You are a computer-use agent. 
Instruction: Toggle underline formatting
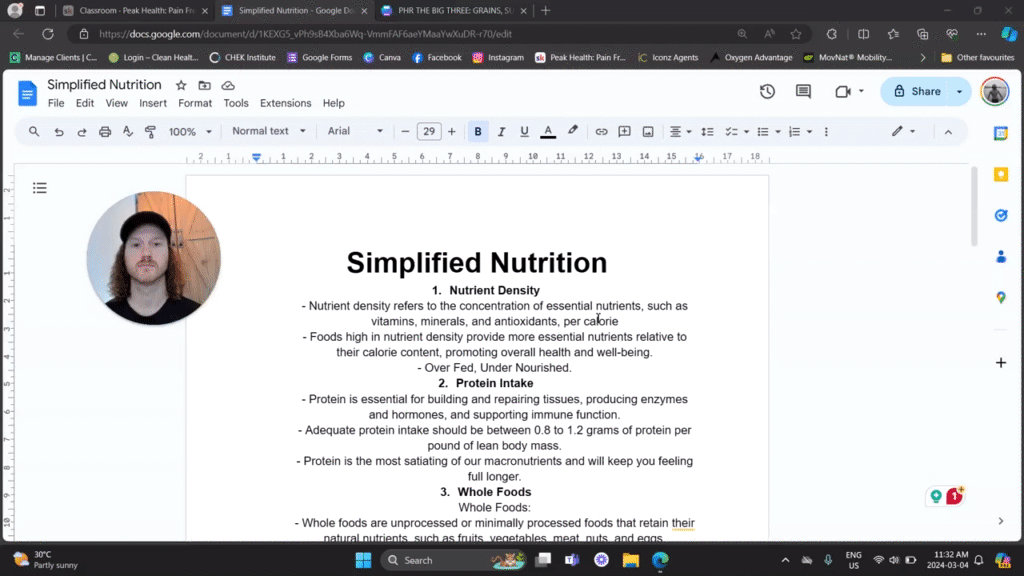pyautogui.click(x=523, y=131)
